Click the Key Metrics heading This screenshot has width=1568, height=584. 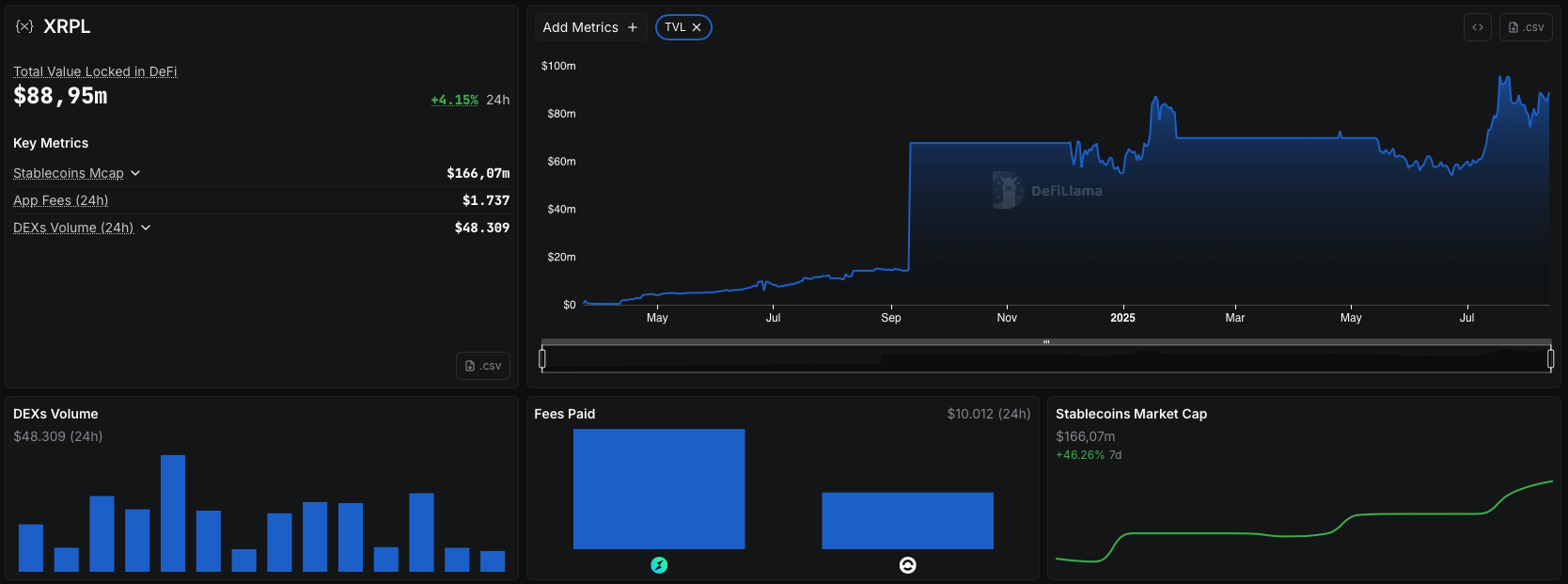point(51,143)
